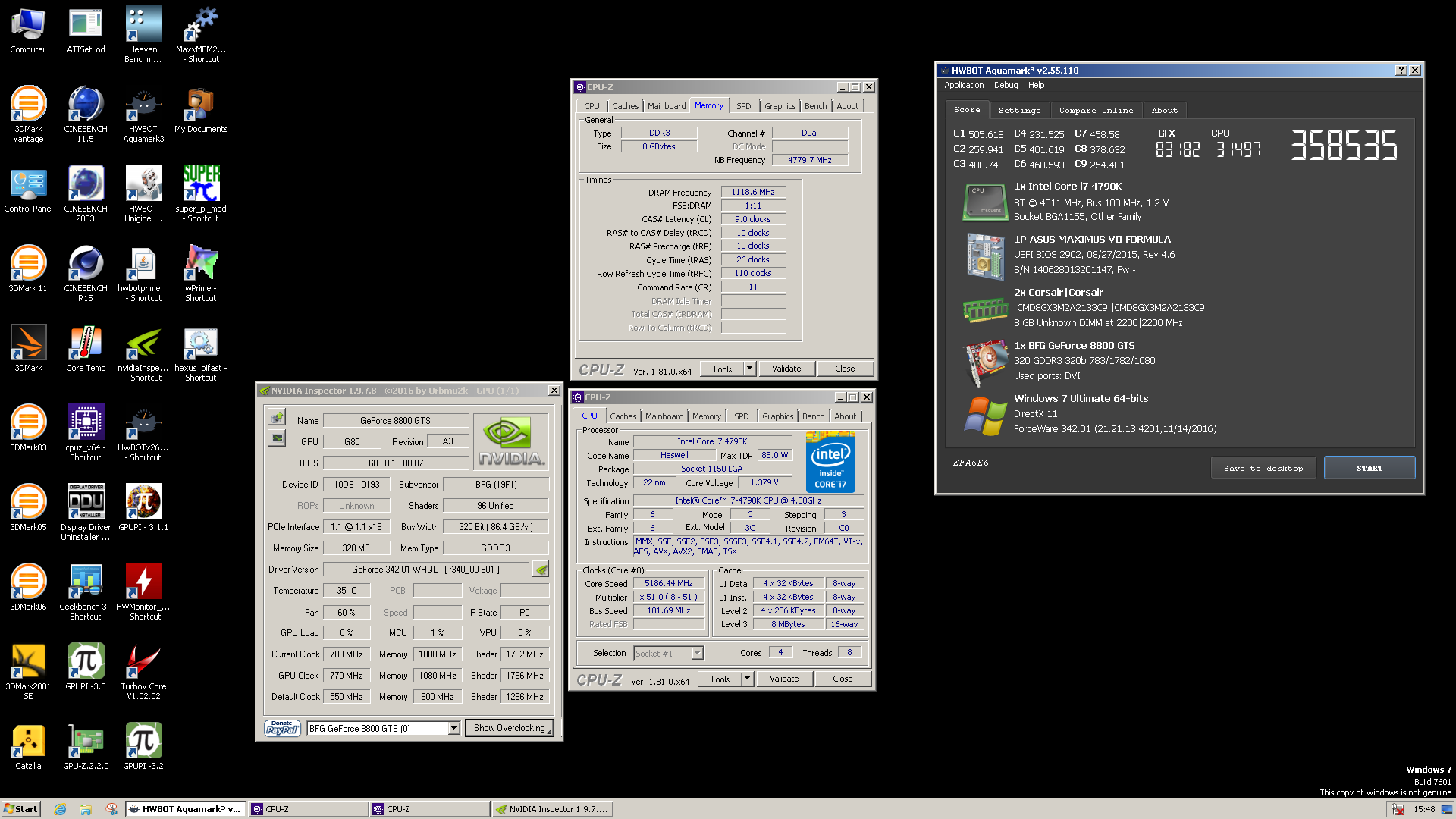Click the Windows Start button
Screen dimensions: 1456x819
20,809
